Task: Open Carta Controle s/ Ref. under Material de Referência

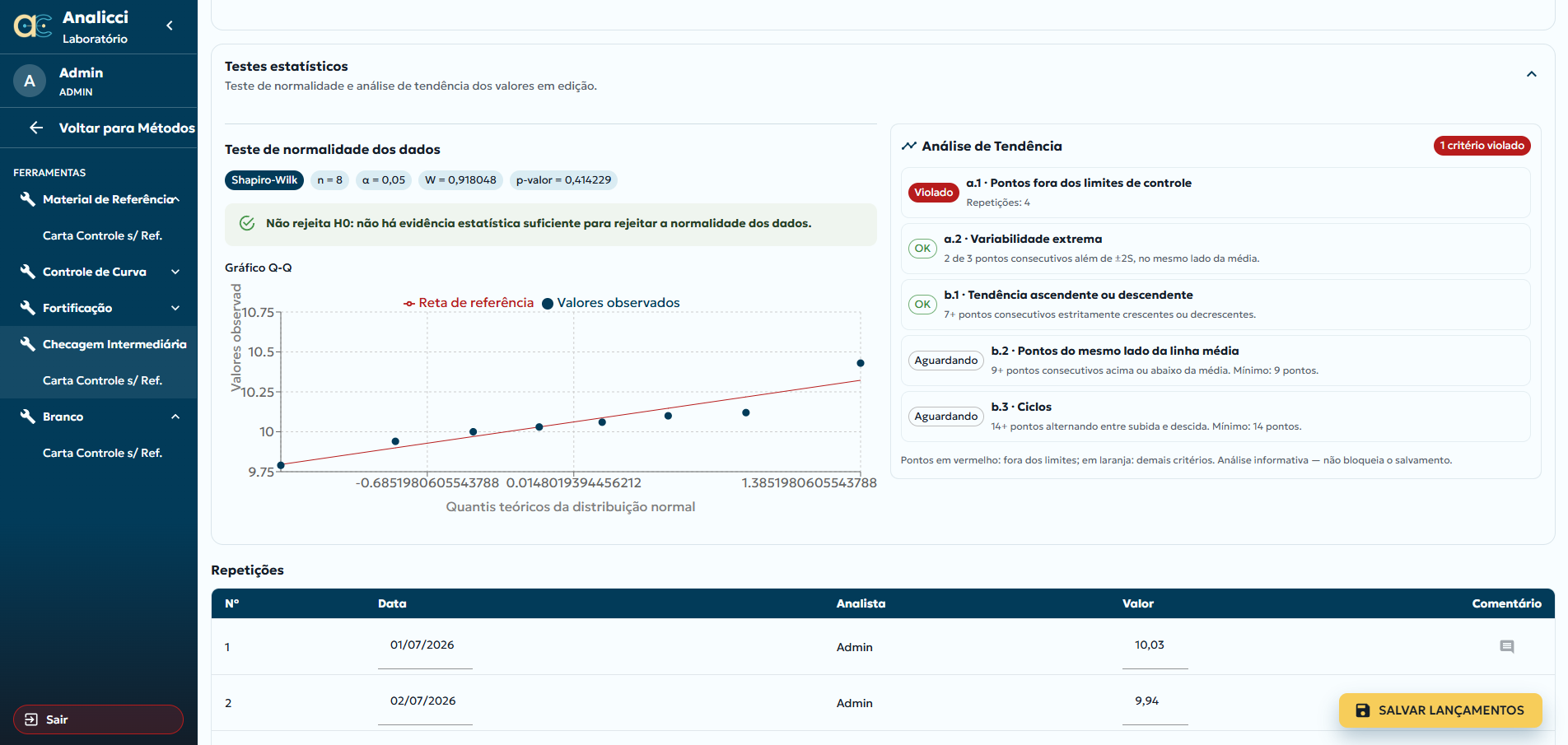Action: 102,235
